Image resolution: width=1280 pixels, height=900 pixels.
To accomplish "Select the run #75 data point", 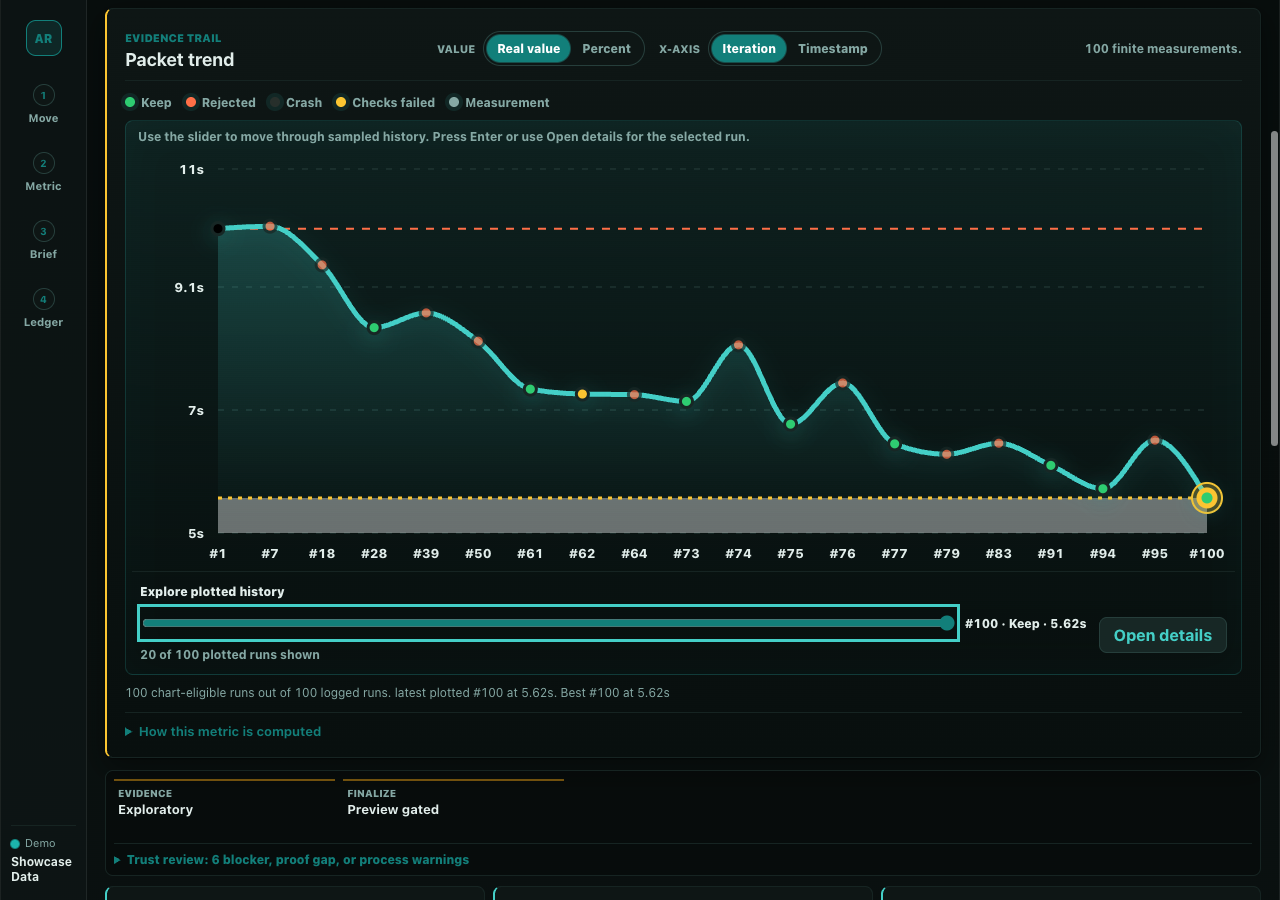I will 790,424.
